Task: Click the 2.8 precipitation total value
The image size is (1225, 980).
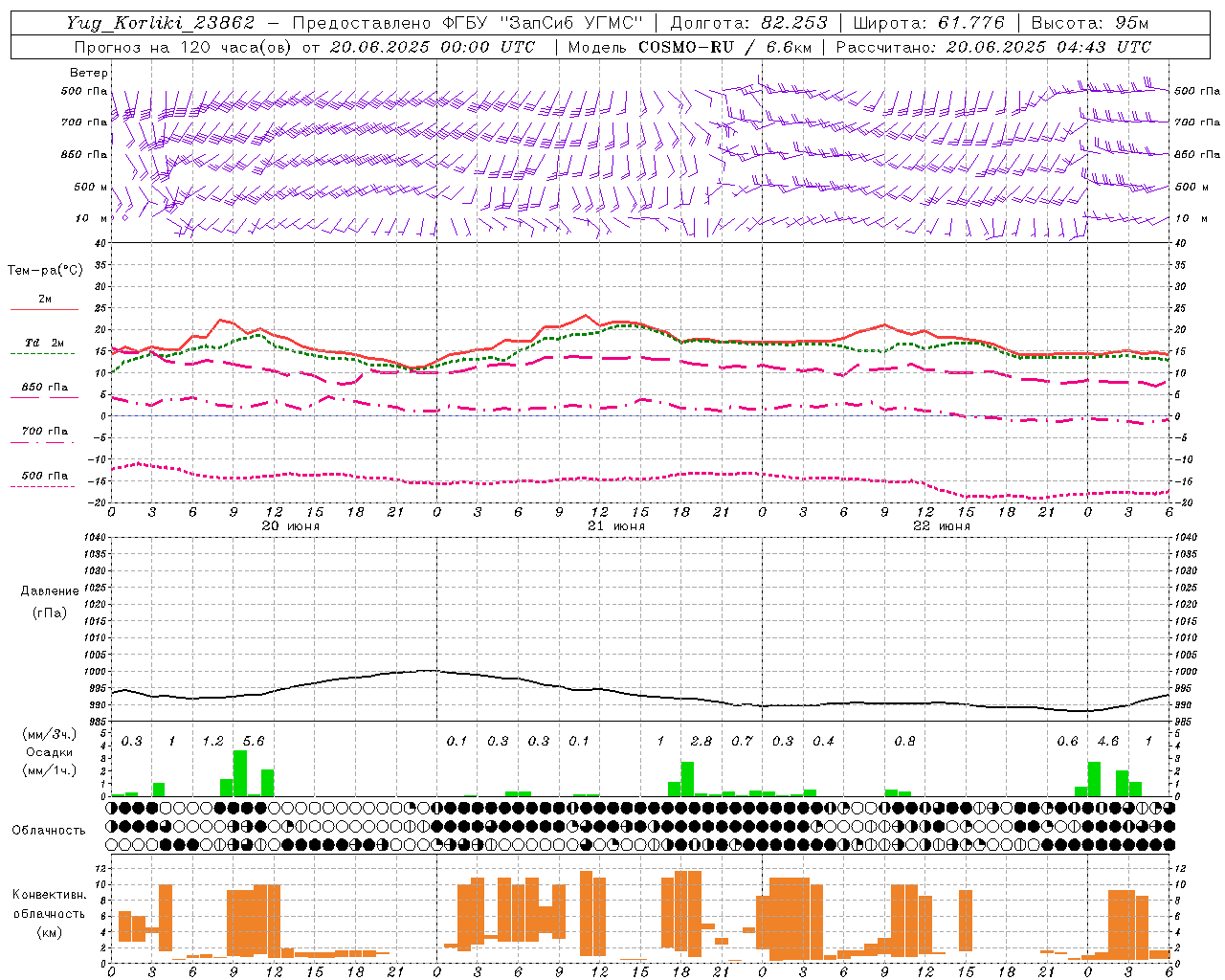Action: [702, 742]
